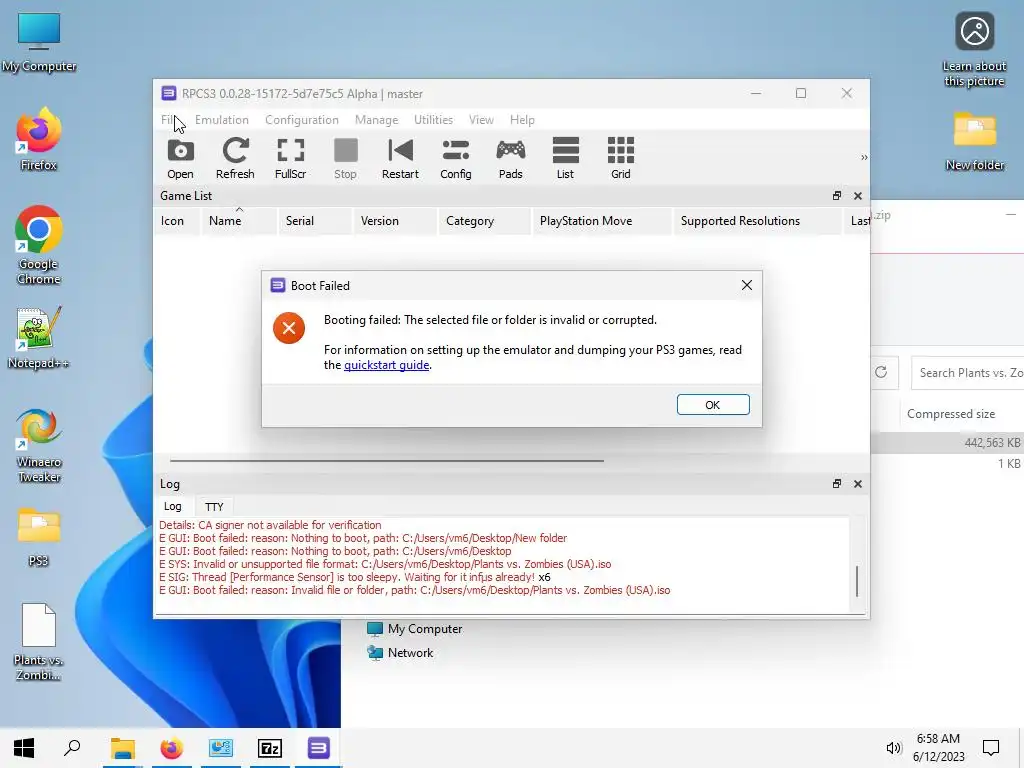
Task: Open the Manage menu
Action: (x=377, y=120)
